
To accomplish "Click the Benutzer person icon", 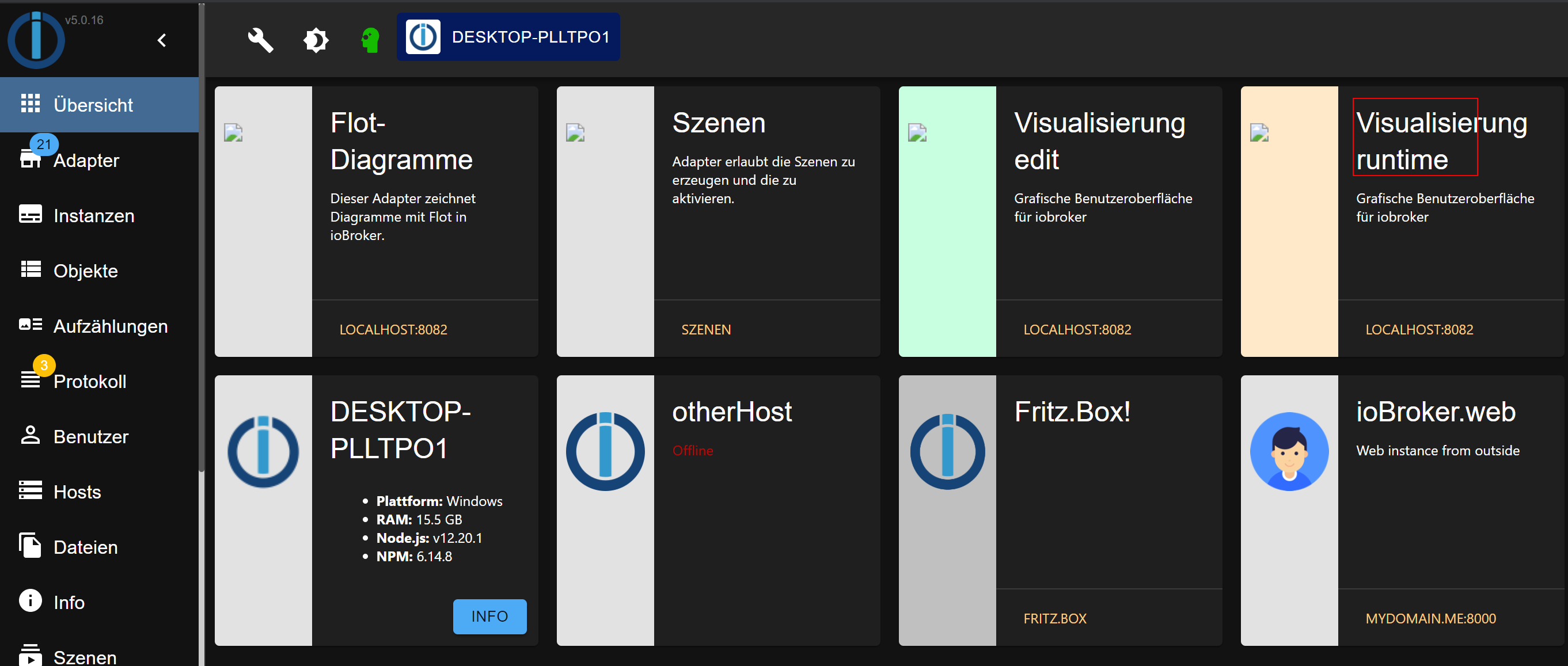I will click(31, 435).
